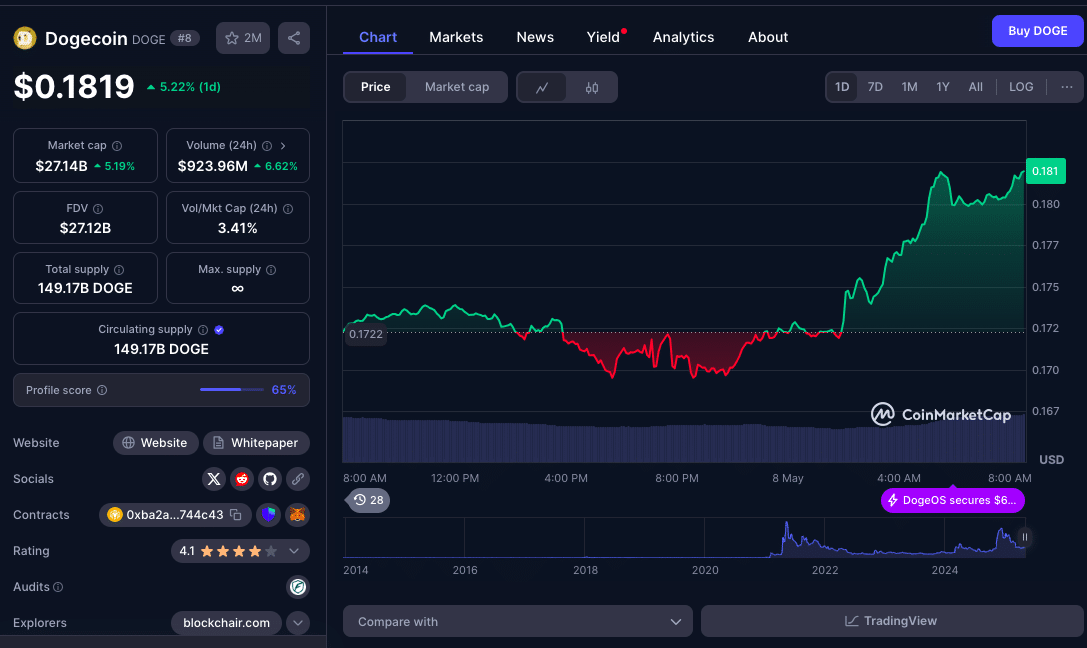Image resolution: width=1087 pixels, height=648 pixels.
Task: Open Volume (24h) details arrow
Action: coord(283,146)
